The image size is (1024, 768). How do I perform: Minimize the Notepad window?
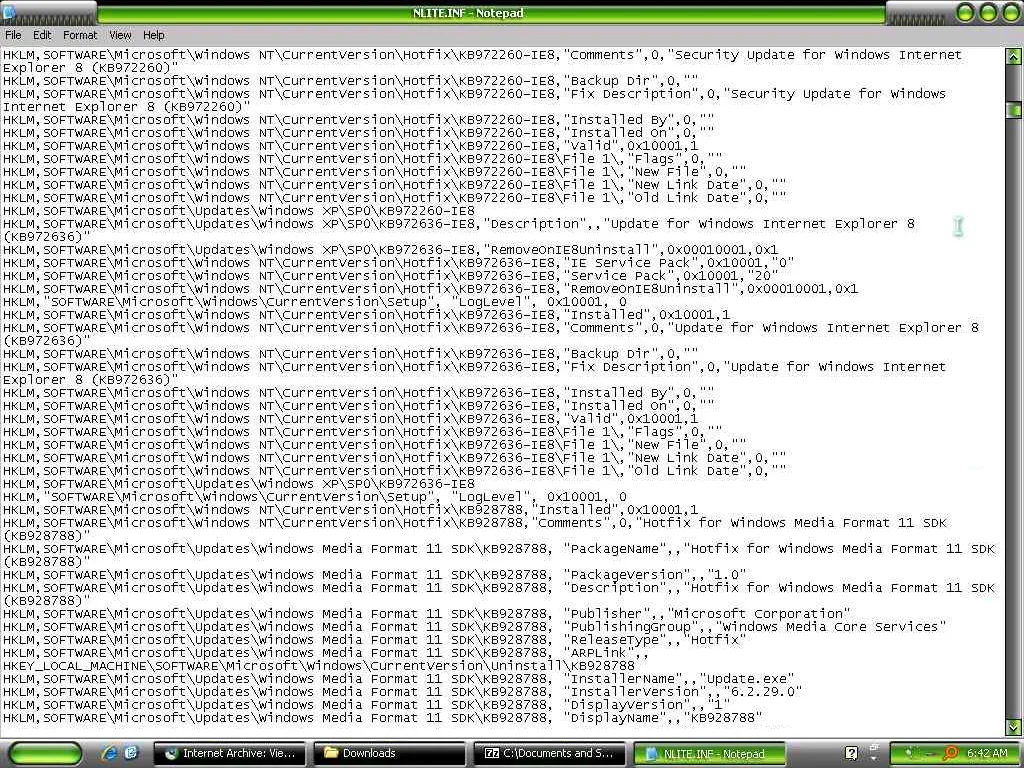(x=965, y=12)
